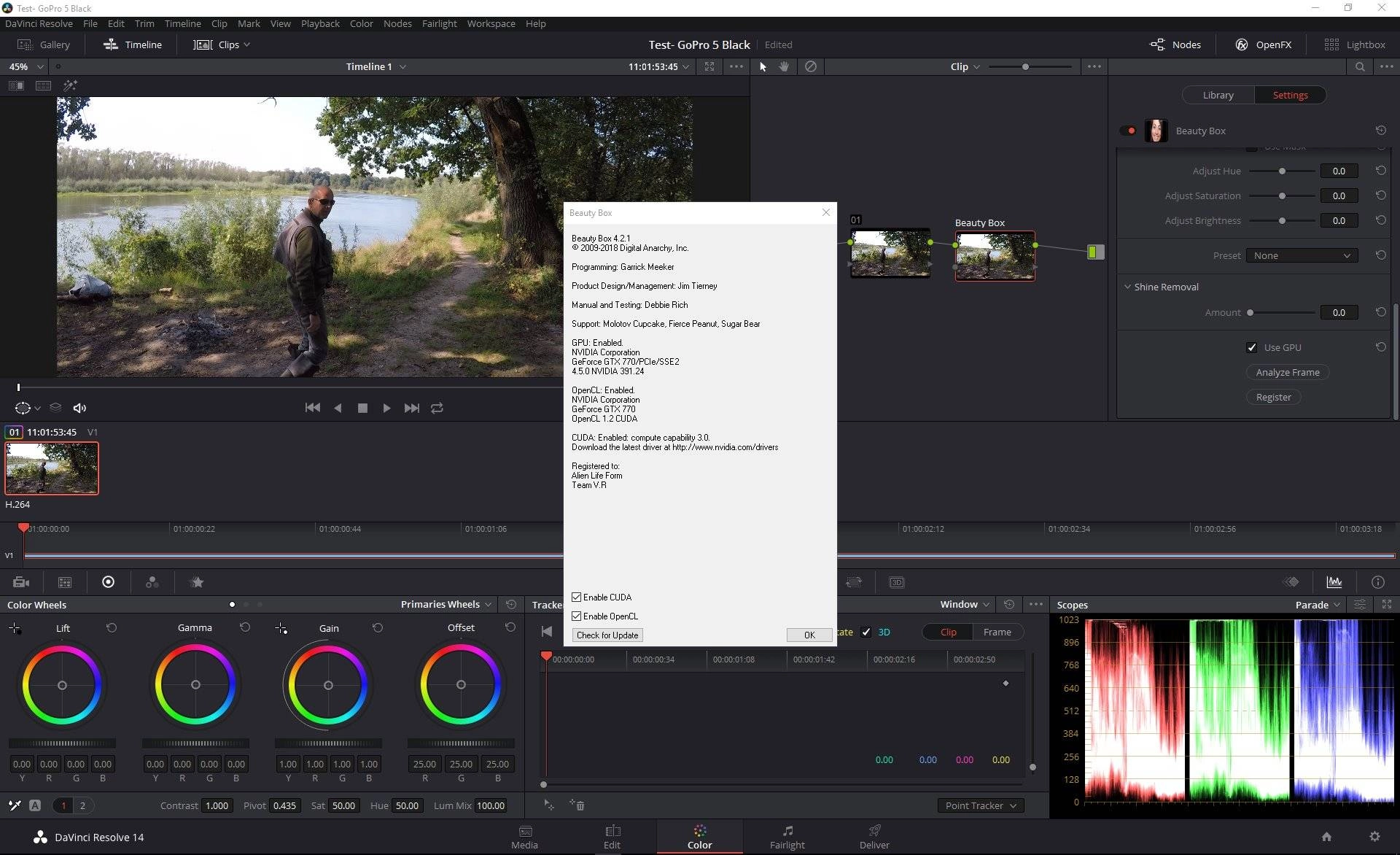Toggle the Use GPU checkbox
The image size is (1400, 855).
click(1251, 347)
